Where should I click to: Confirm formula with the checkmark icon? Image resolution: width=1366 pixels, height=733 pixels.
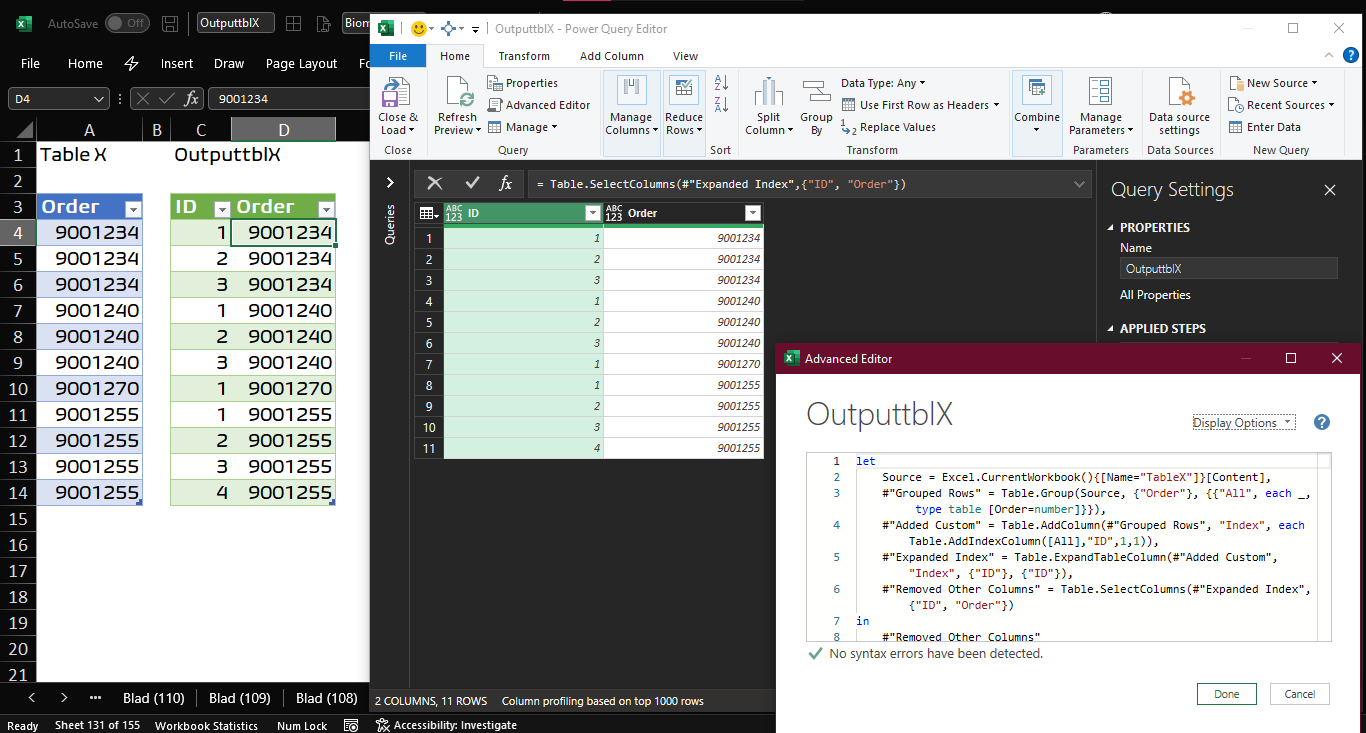(472, 183)
